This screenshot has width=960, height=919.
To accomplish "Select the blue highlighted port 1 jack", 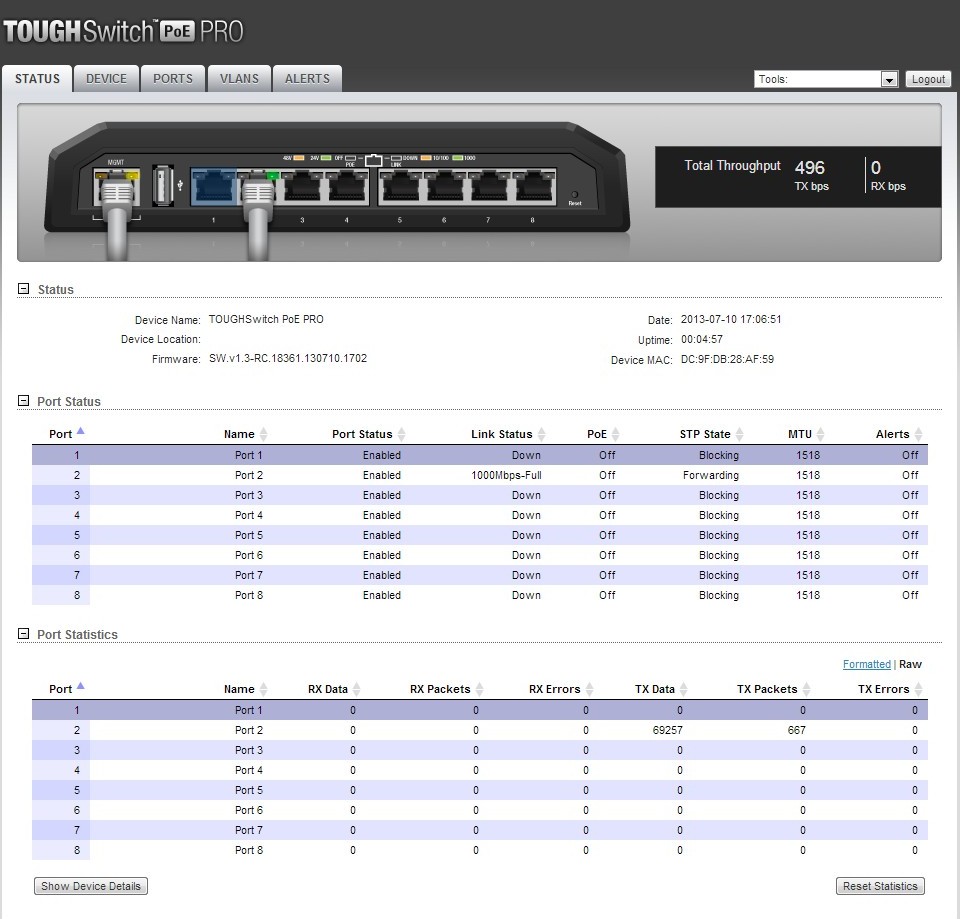I will (x=213, y=186).
